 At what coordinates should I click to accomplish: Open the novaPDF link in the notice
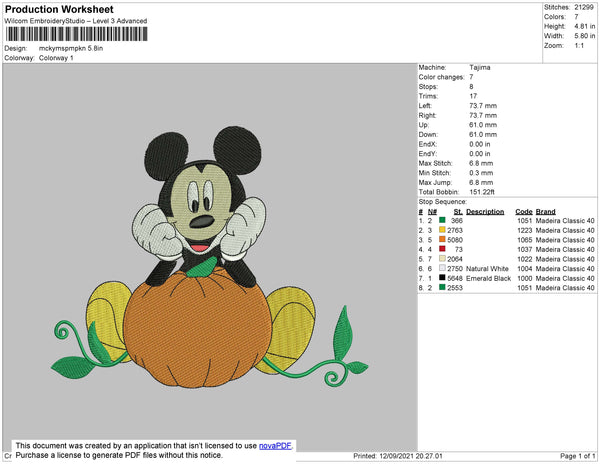pos(275,446)
